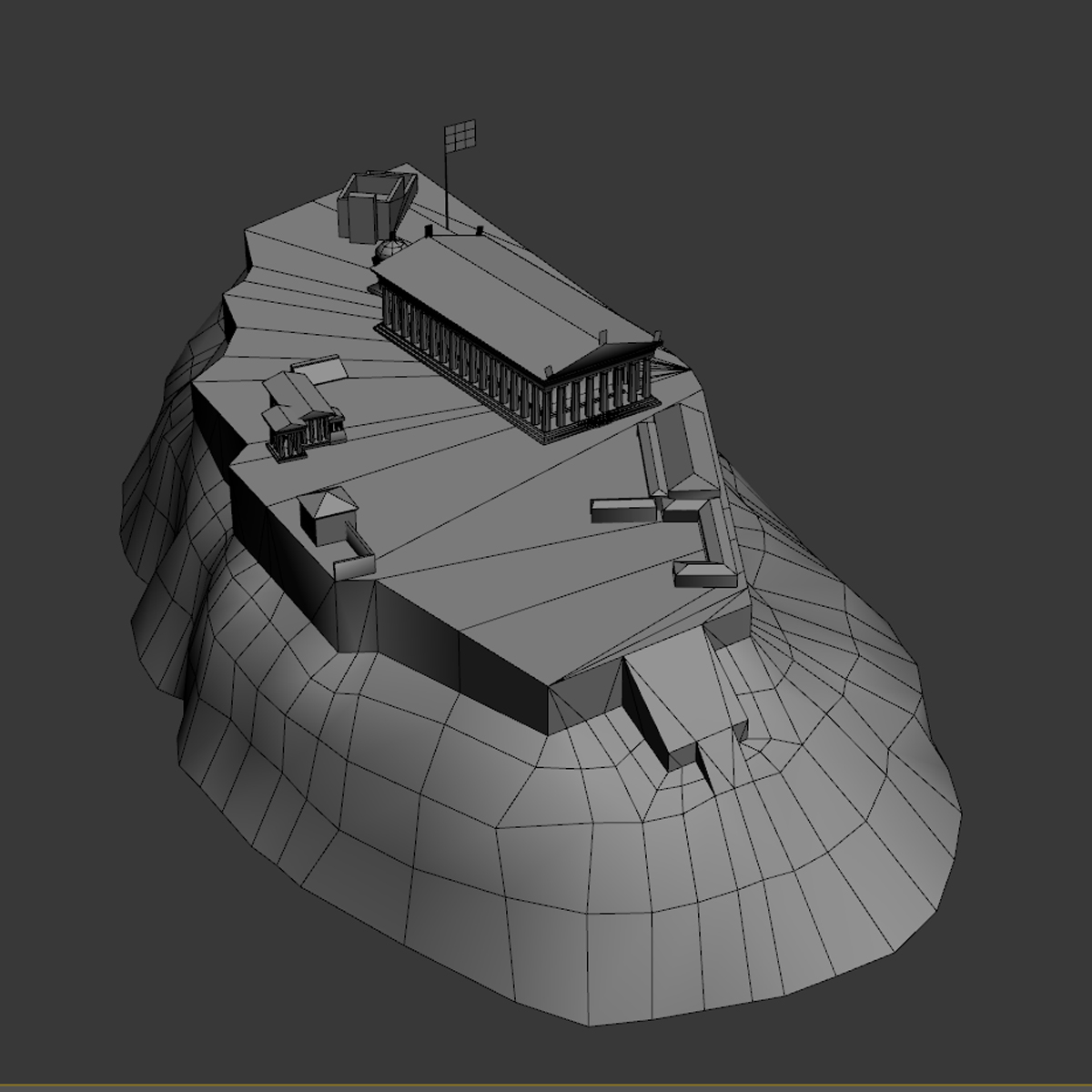This screenshot has height=1092, width=1092.
Task: Pick the small dome beside the tower
Action: (x=389, y=250)
